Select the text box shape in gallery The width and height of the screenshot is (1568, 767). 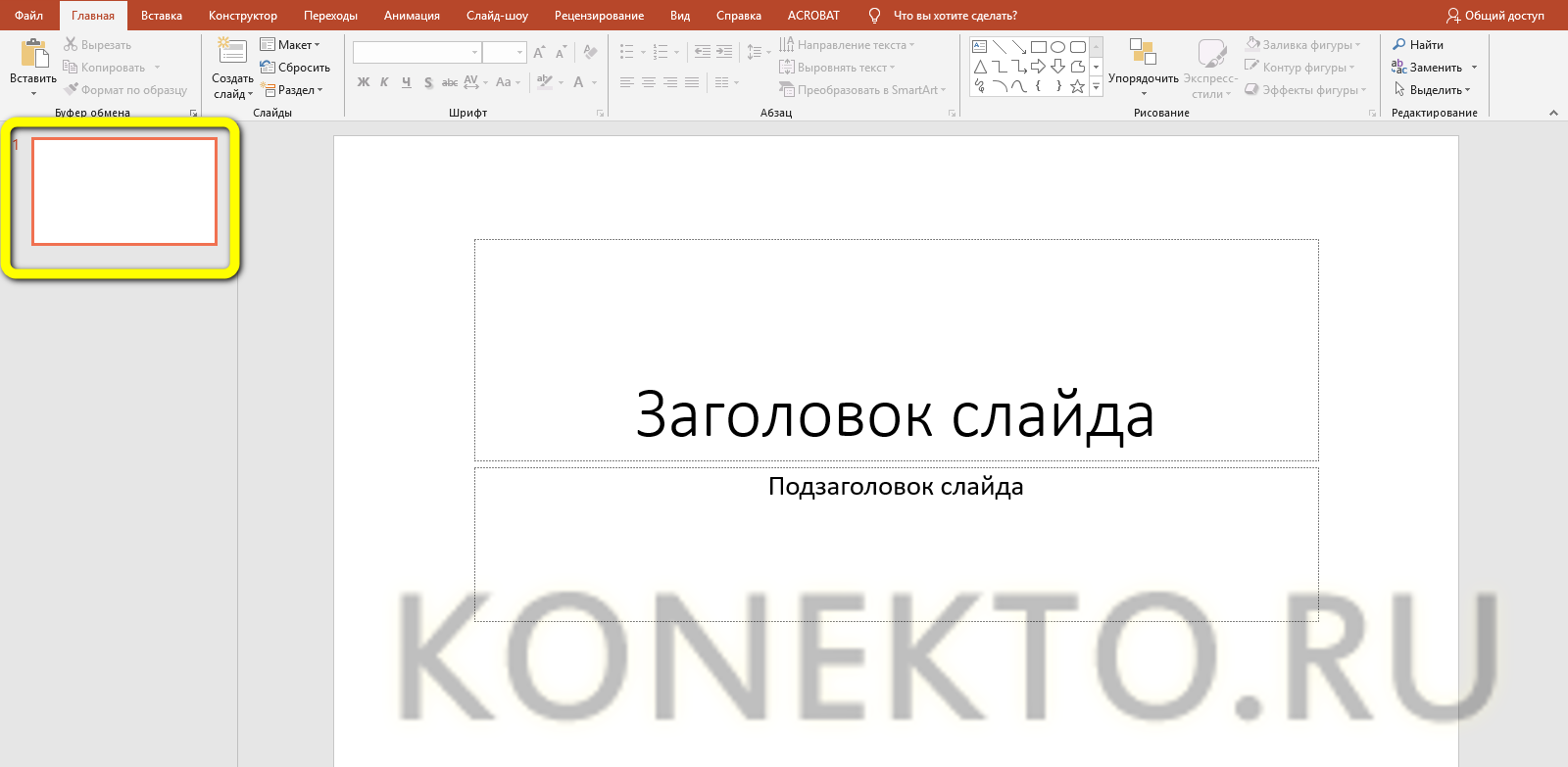[980, 47]
